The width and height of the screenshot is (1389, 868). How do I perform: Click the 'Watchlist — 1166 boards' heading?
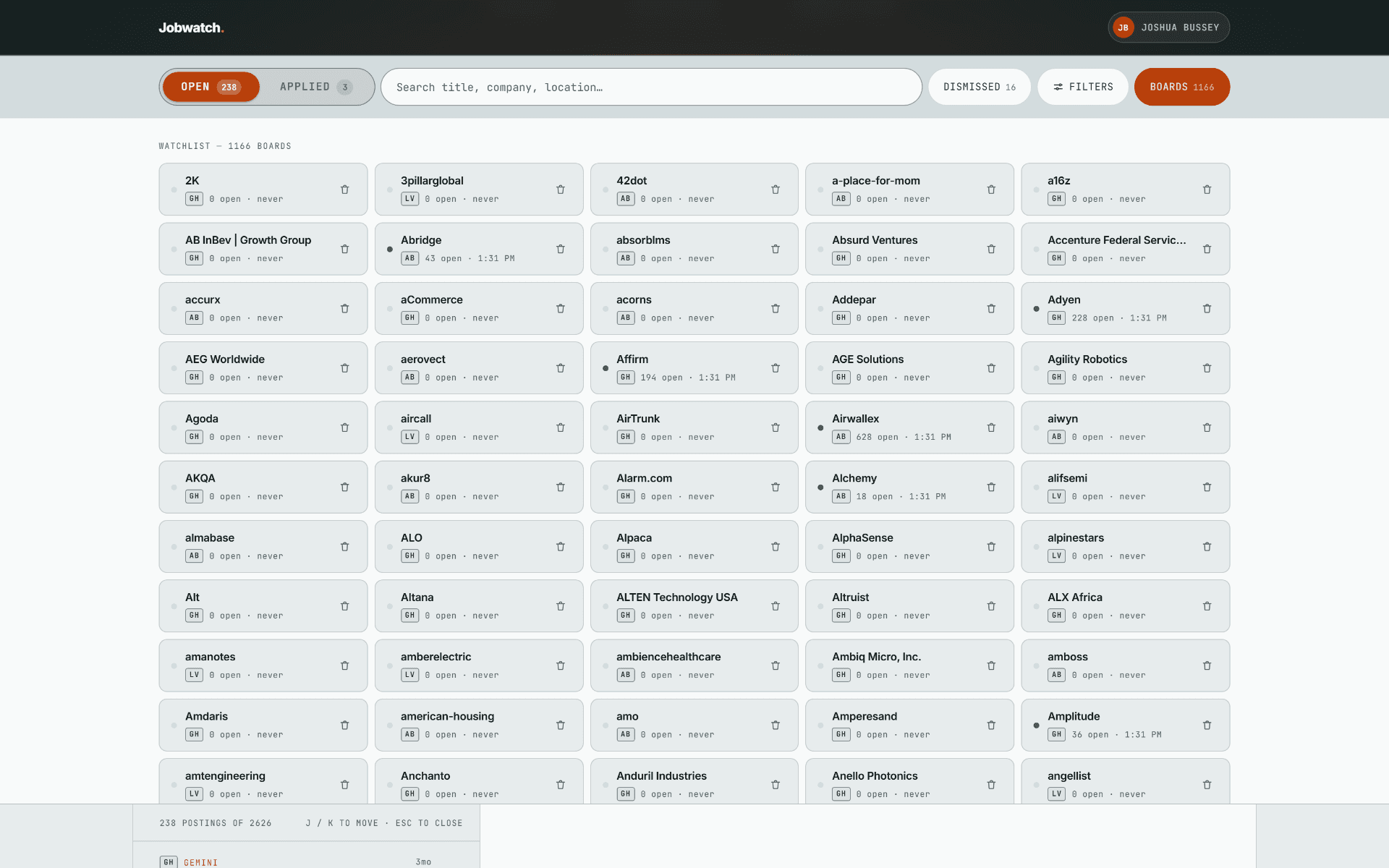(225, 146)
